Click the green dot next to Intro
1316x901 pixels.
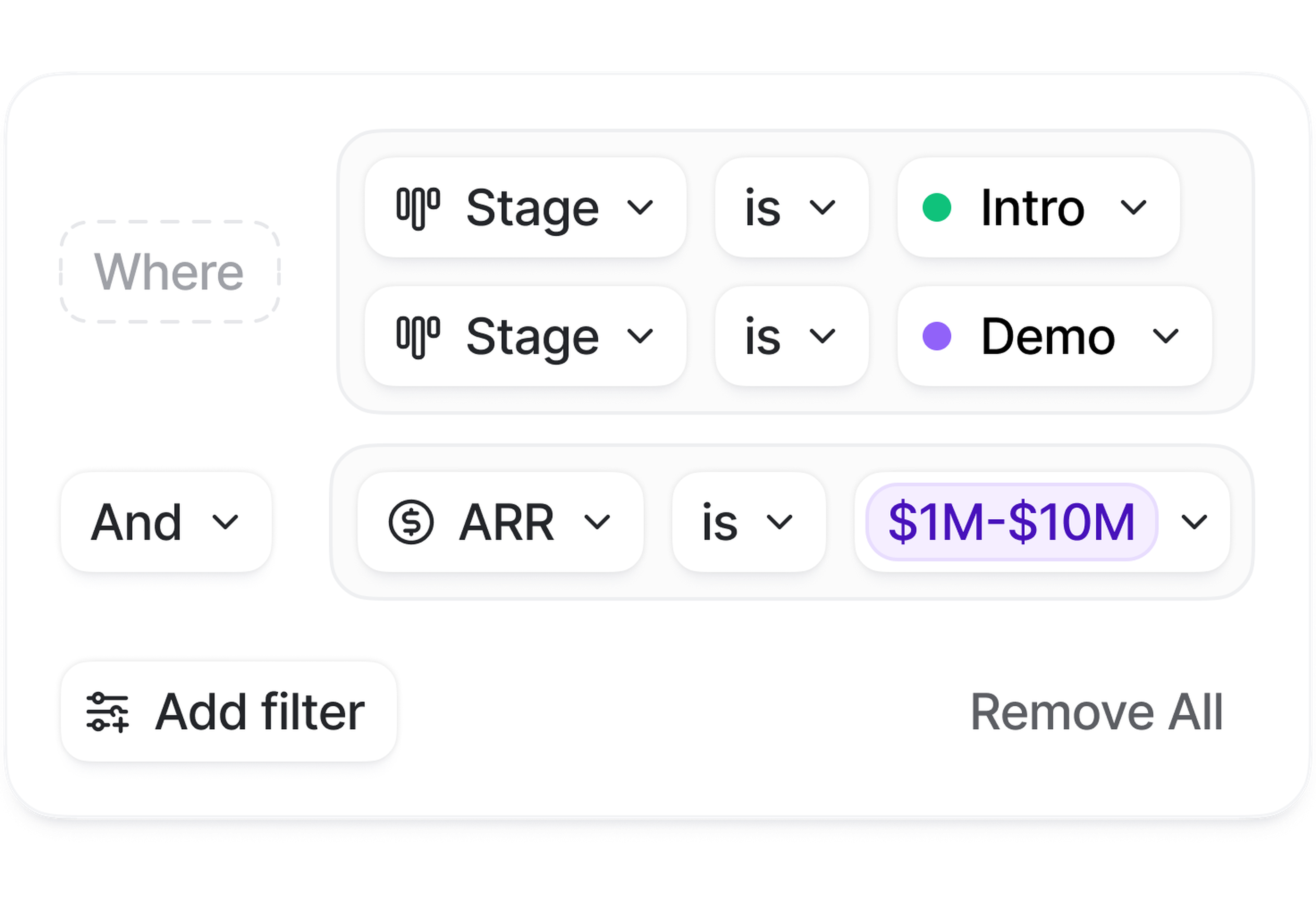pyautogui.click(x=937, y=208)
